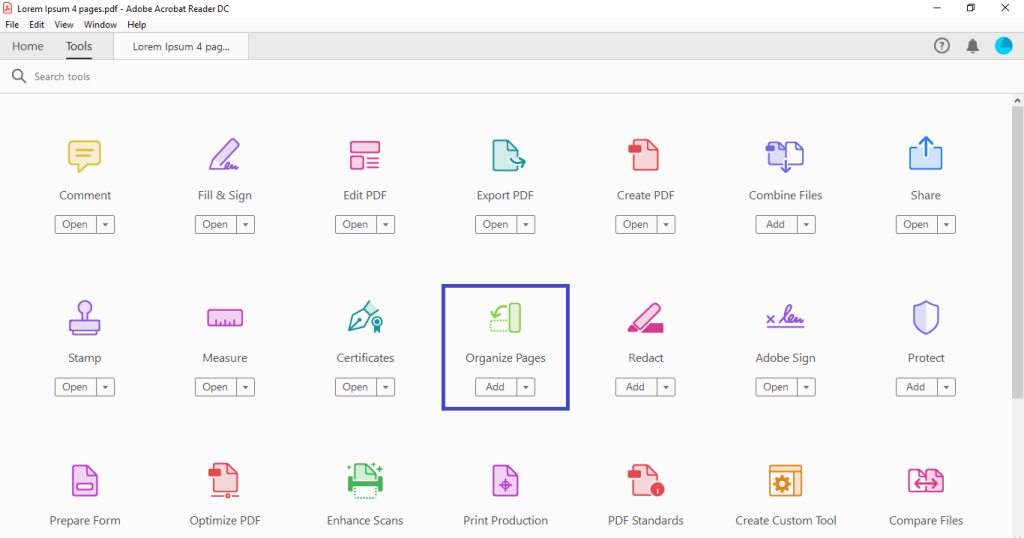Choose the Optimize PDF icon
Image resolution: width=1024 pixels, height=538 pixels.
224,481
